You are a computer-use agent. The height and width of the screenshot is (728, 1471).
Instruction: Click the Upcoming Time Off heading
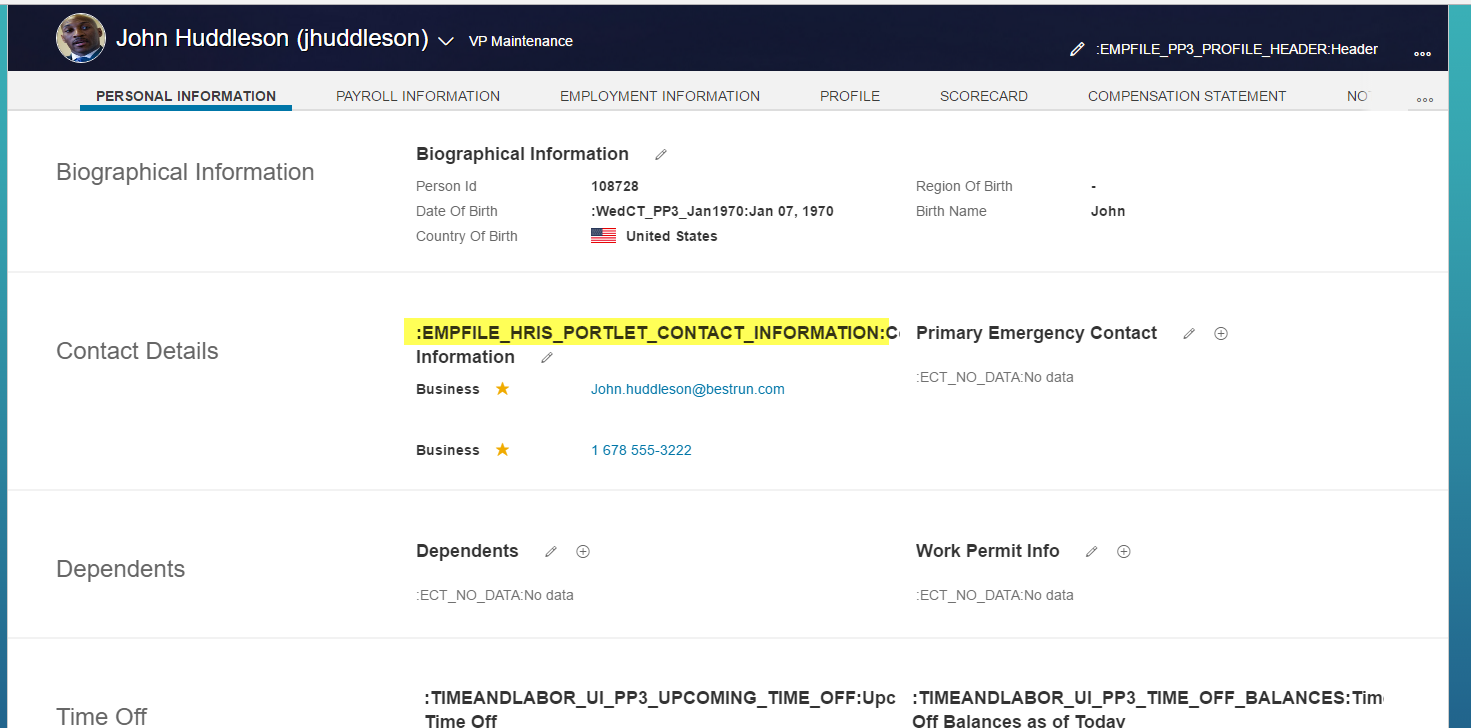tap(660, 709)
